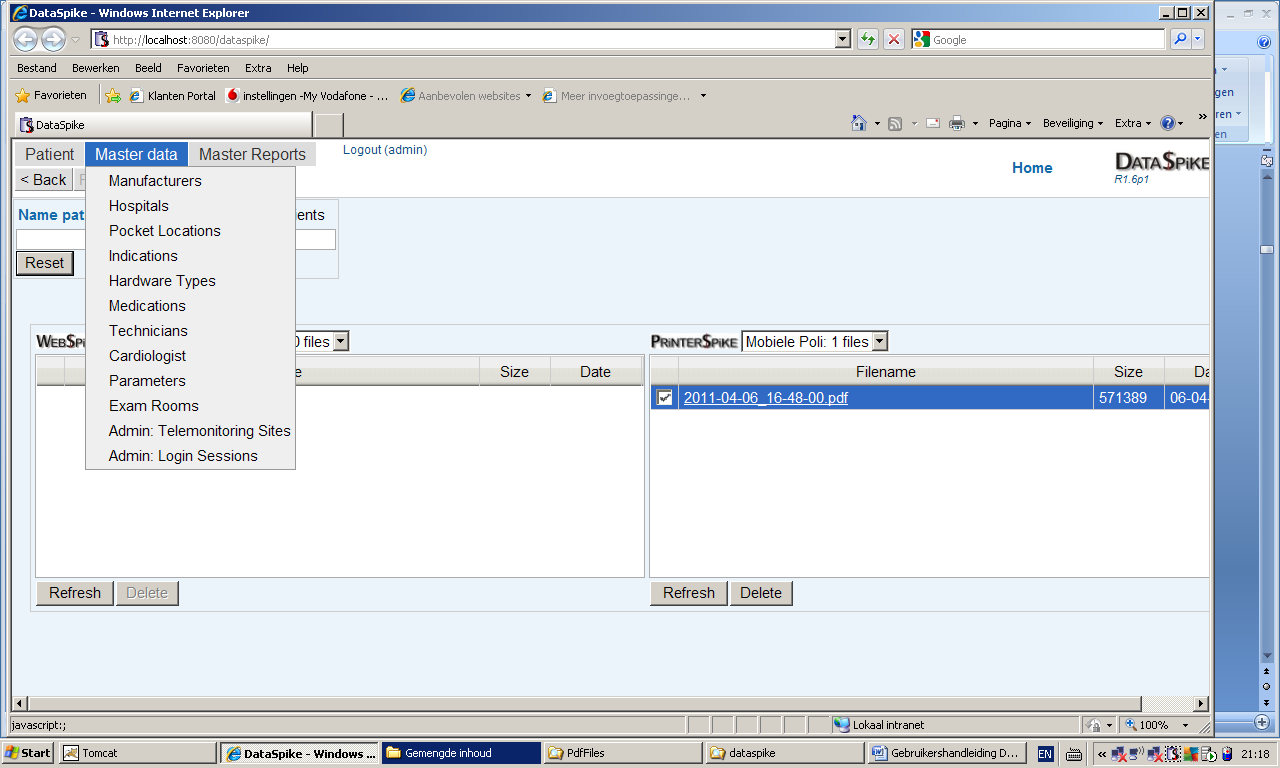Expand the Aanbevolen websites dropdown
Viewport: 1280px width, 768px height.
[x=528, y=96]
